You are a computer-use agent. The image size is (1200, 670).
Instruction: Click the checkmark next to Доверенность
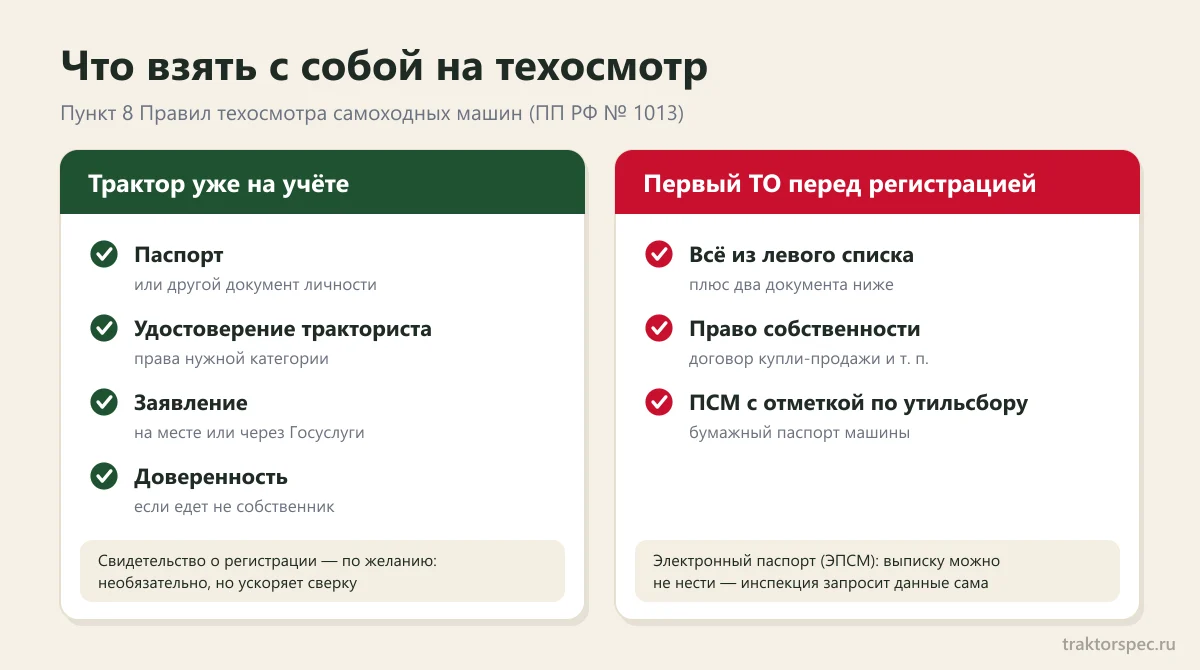point(104,476)
